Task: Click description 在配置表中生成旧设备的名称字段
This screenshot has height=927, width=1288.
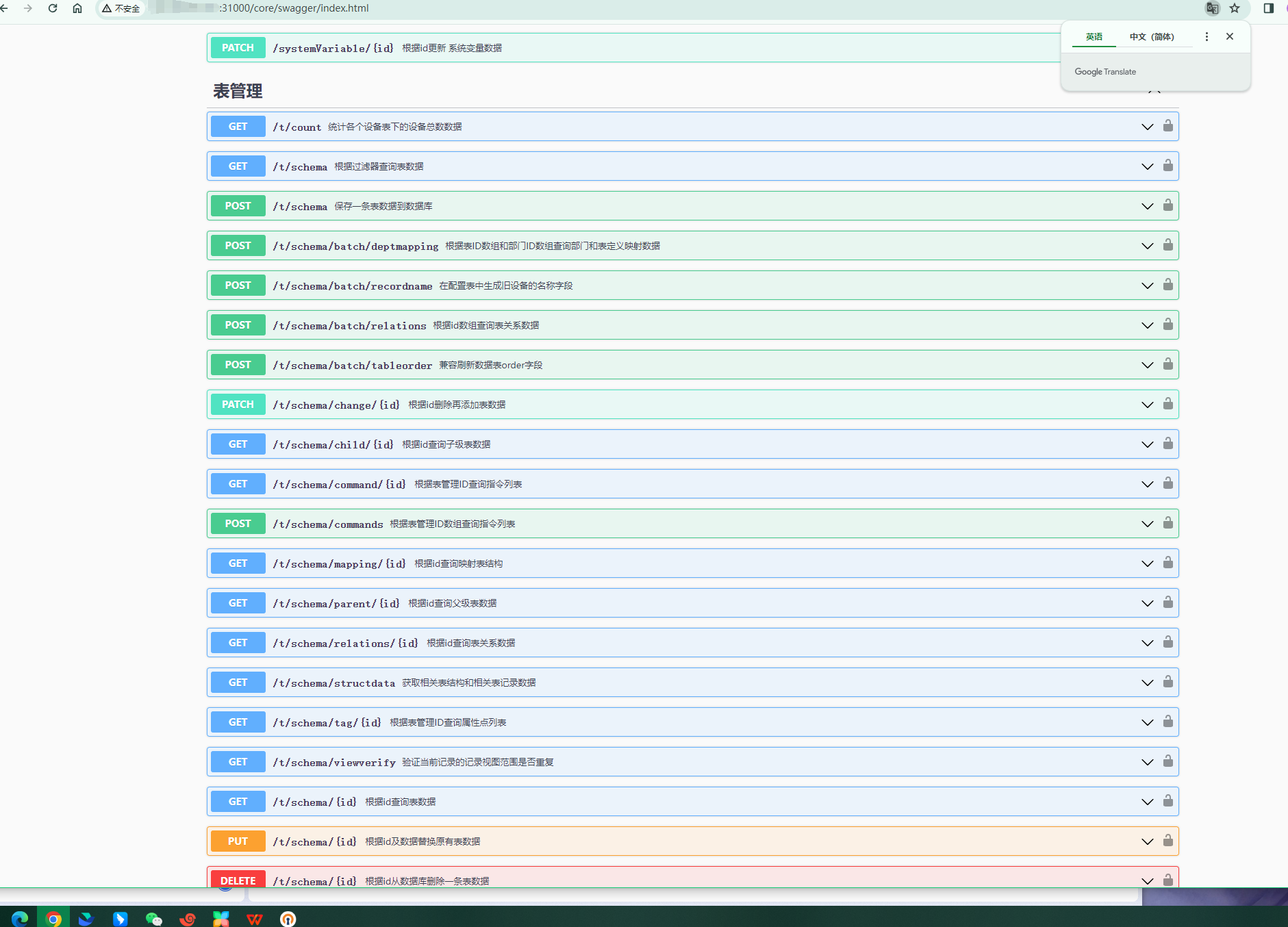Action: (x=506, y=285)
